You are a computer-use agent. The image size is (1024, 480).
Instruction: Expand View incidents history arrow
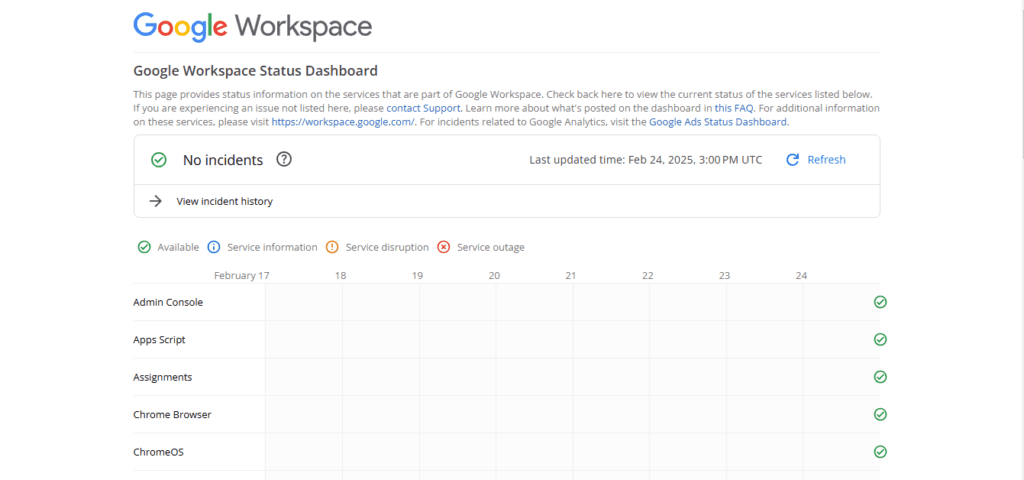(155, 201)
